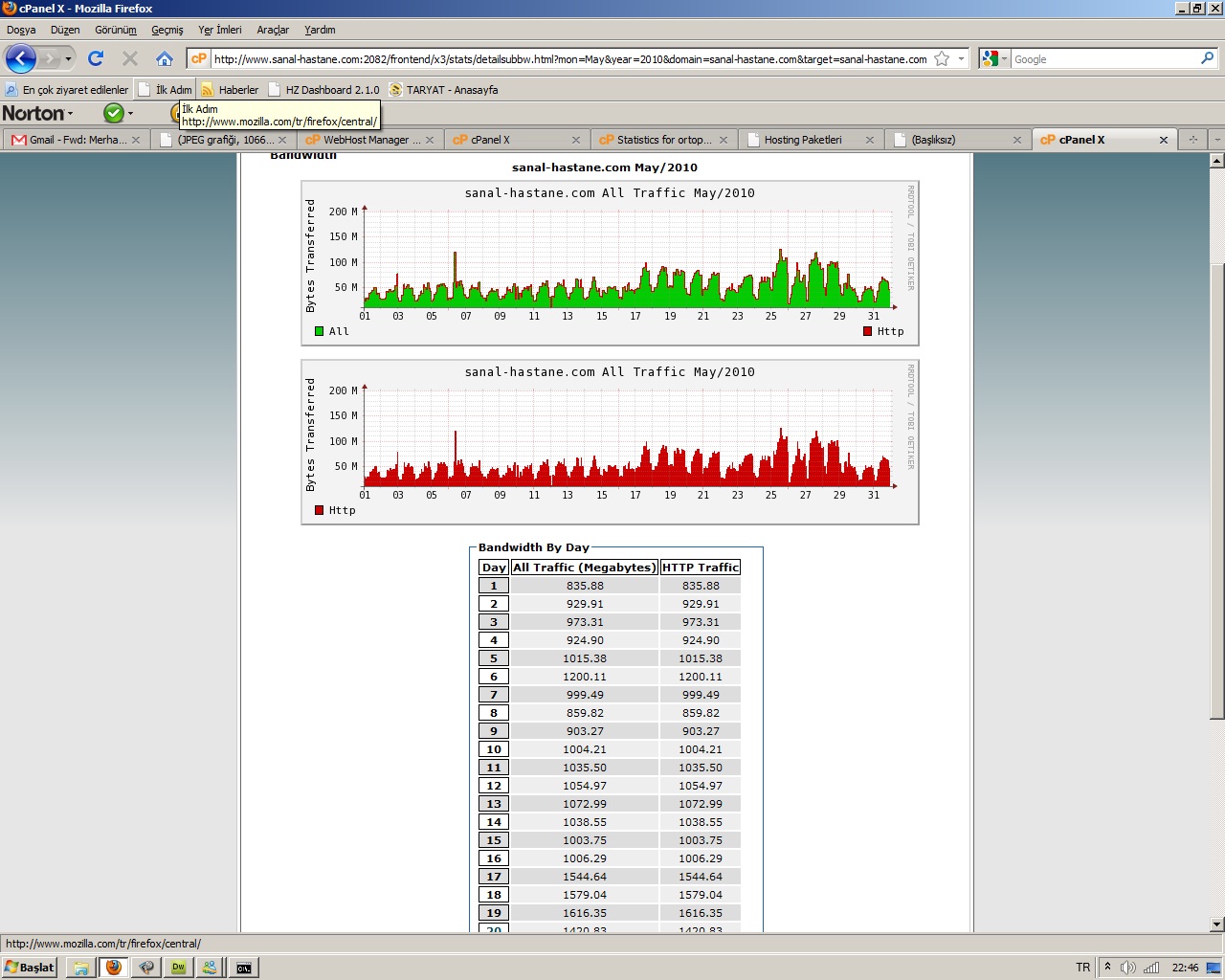Click the Firefox taskbar button
This screenshot has height=980, width=1225.
click(114, 968)
